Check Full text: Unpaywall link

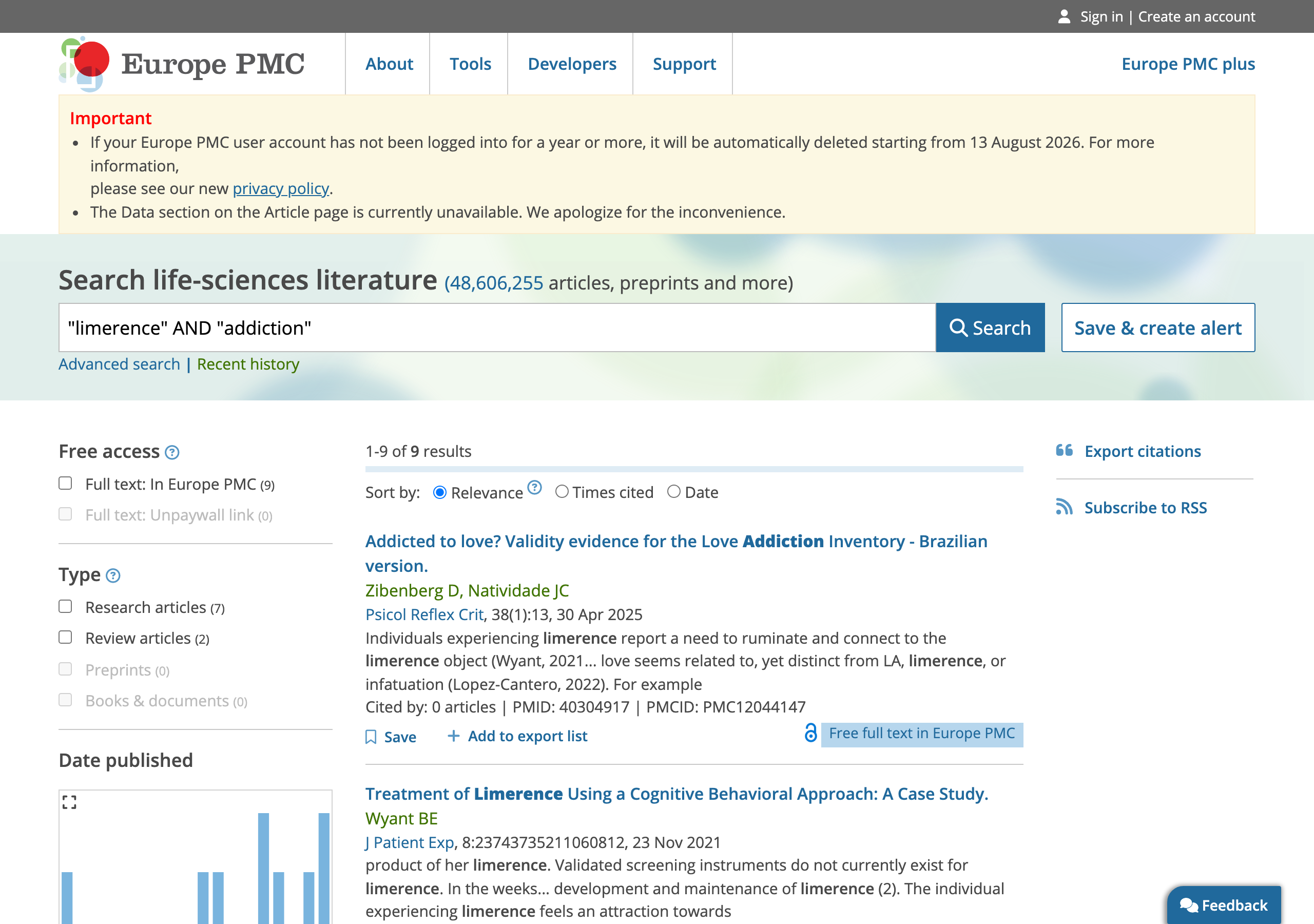tap(65, 514)
